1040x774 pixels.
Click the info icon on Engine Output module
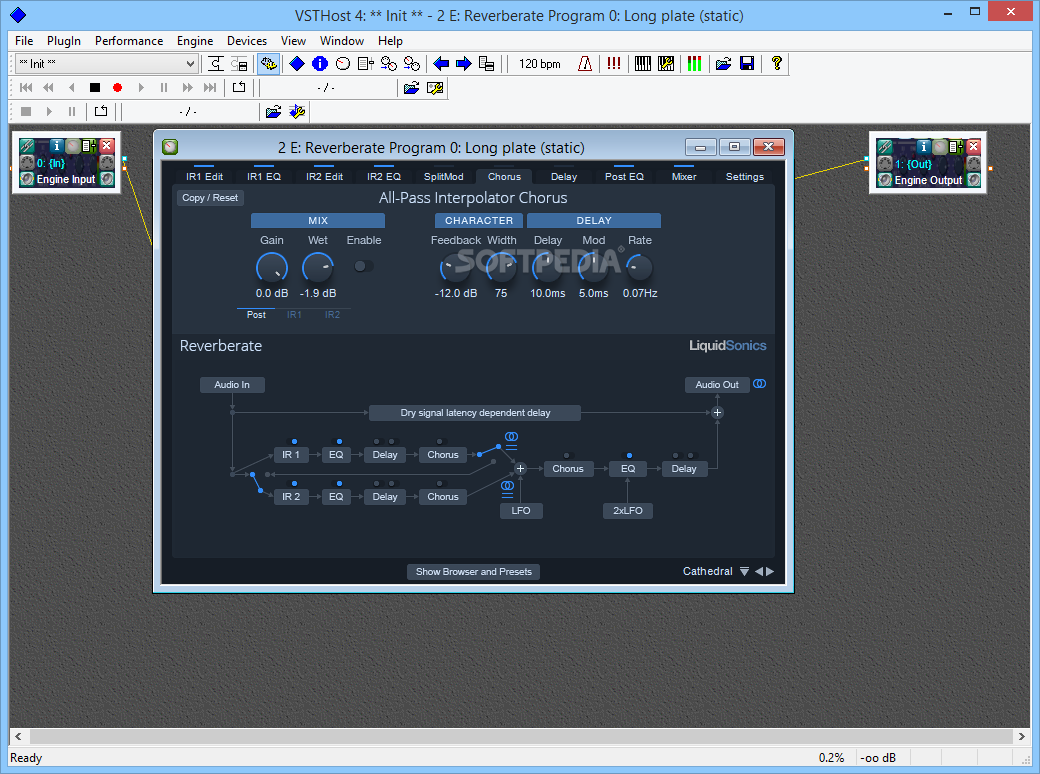(923, 147)
